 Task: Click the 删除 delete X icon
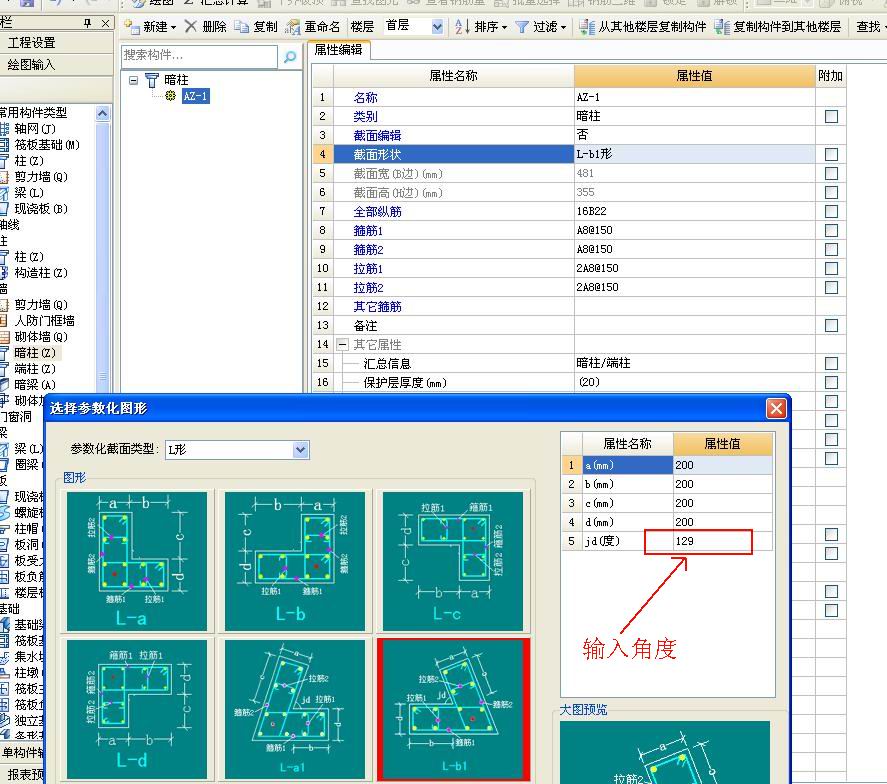(191, 26)
